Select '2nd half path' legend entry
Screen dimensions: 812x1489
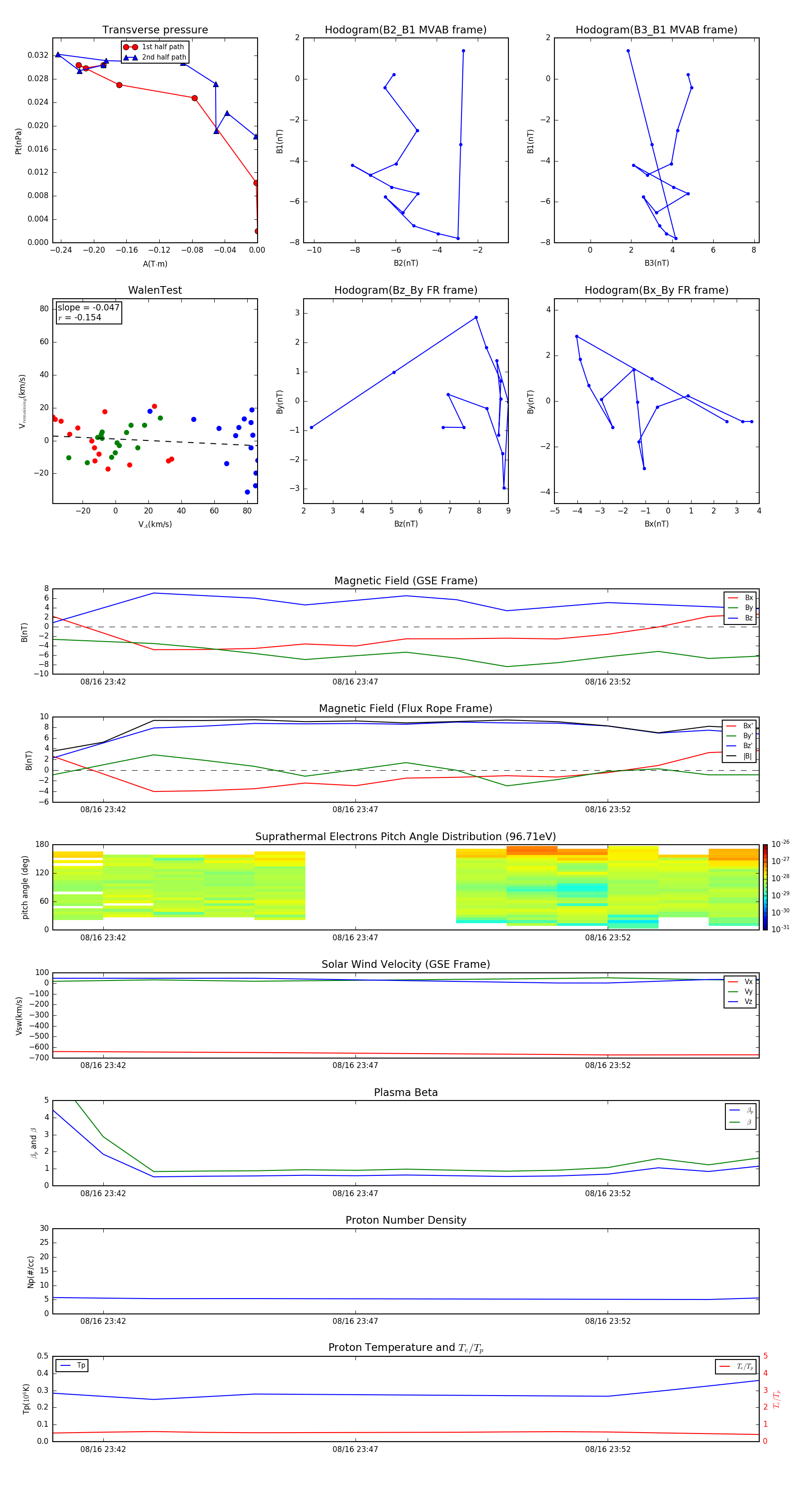155,57
